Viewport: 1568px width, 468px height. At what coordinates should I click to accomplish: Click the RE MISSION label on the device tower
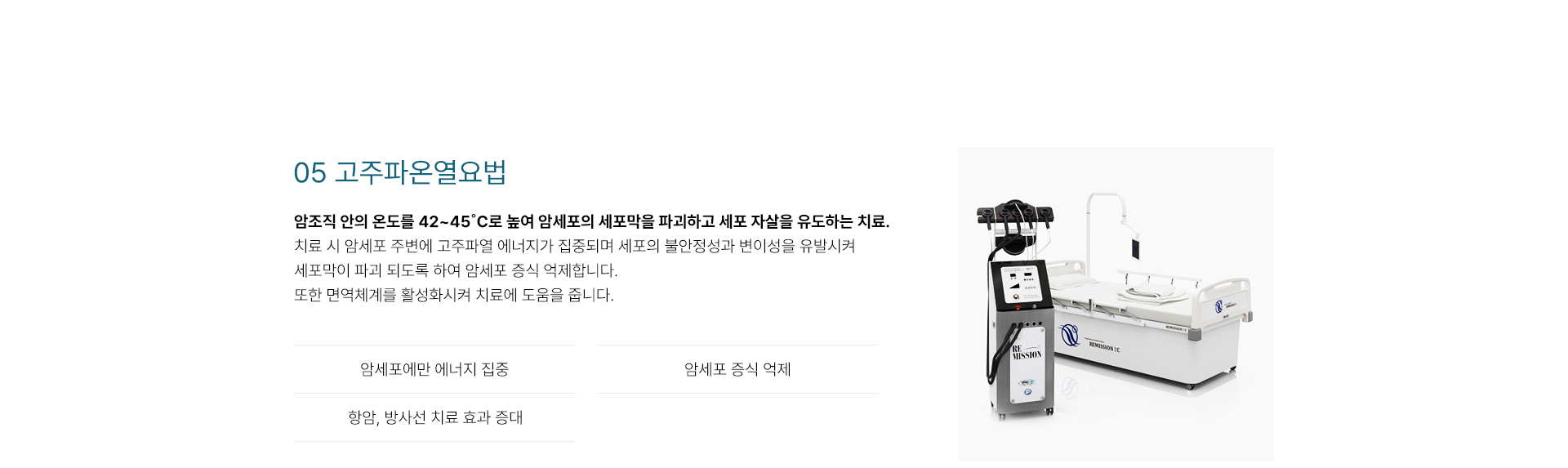[1027, 352]
